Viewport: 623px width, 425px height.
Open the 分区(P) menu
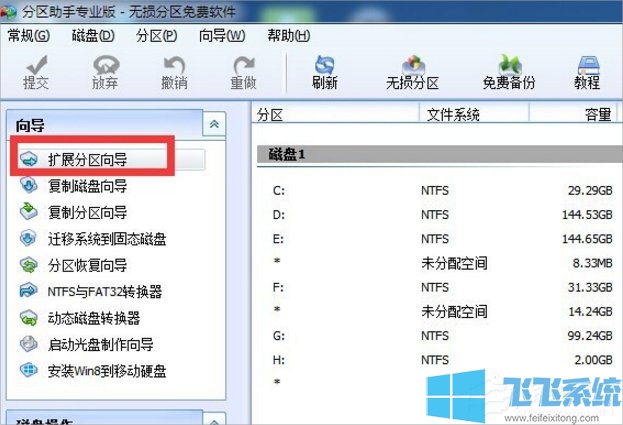156,36
